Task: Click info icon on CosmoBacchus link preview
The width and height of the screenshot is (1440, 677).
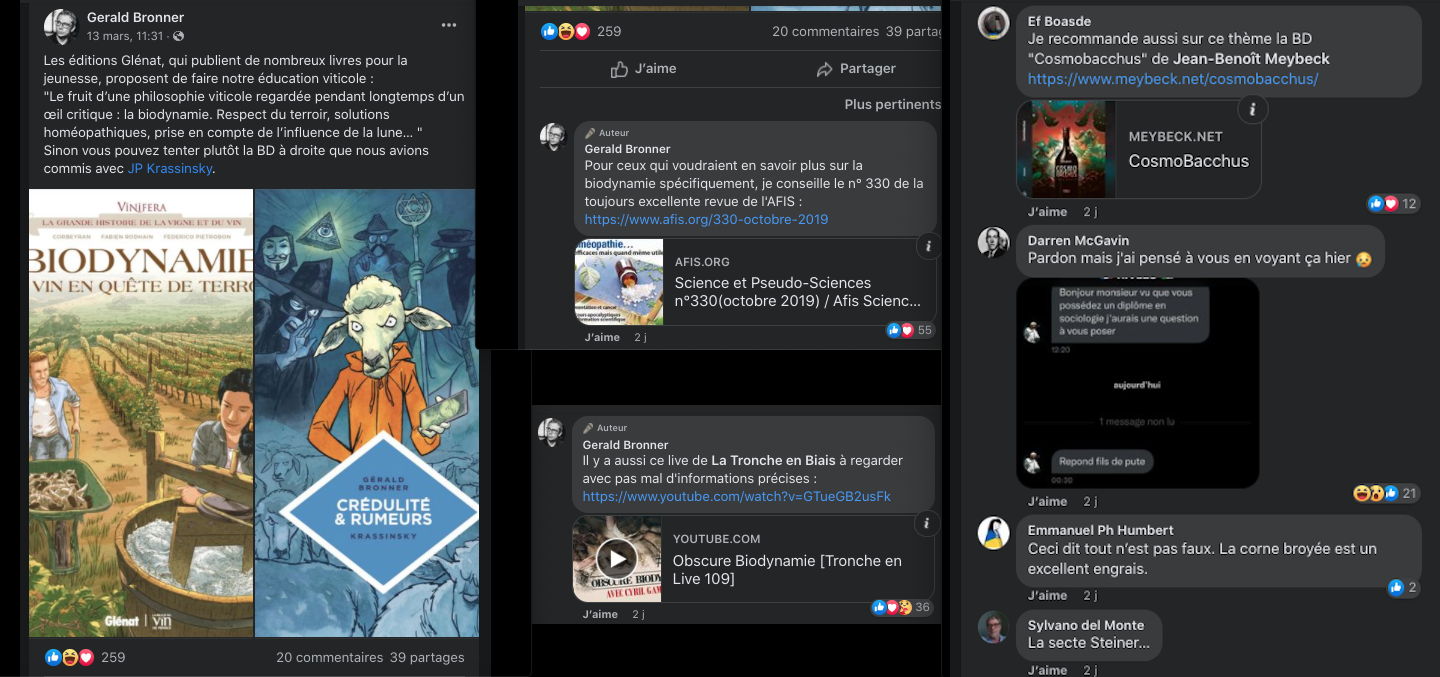Action: [x=1252, y=108]
